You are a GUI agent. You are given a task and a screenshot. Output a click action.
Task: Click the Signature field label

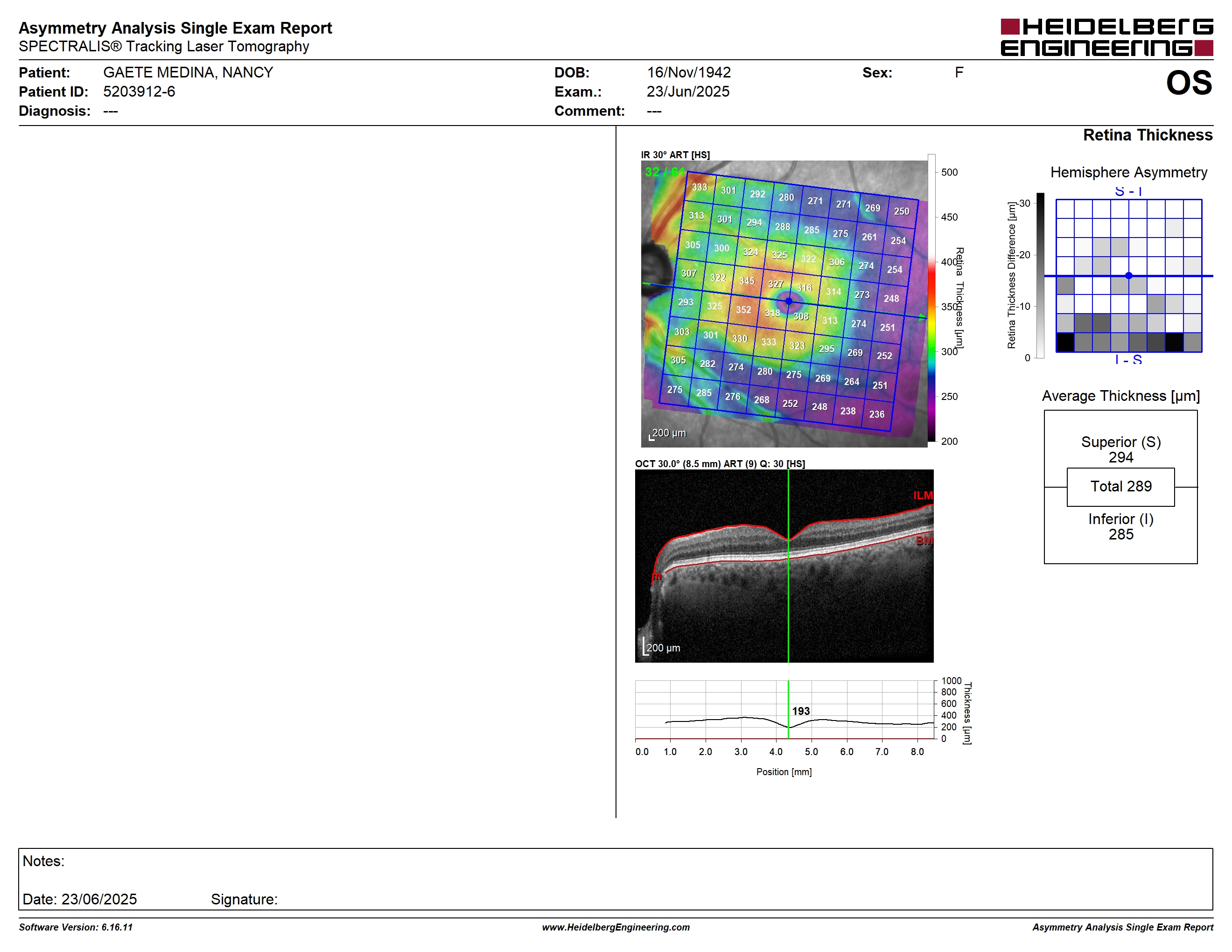[244, 899]
